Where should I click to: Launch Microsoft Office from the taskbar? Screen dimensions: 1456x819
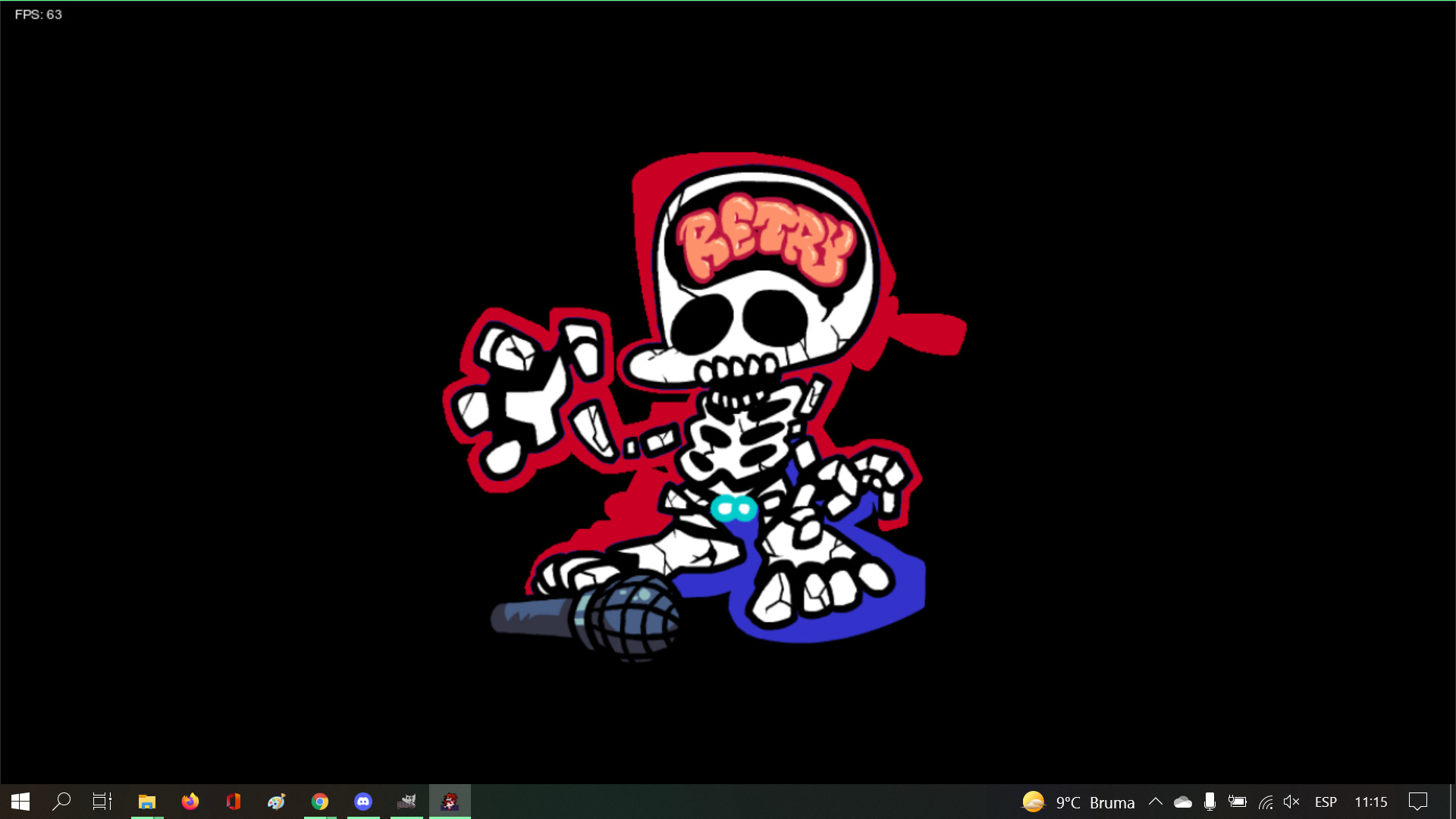point(234,801)
